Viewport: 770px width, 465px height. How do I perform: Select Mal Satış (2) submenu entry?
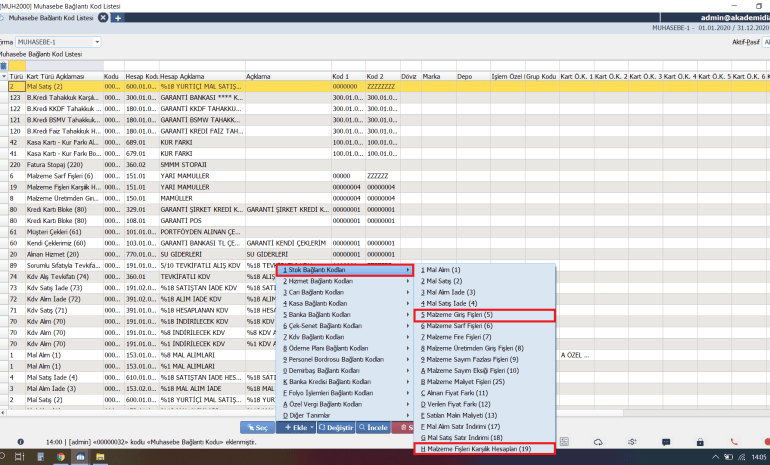(x=485, y=281)
